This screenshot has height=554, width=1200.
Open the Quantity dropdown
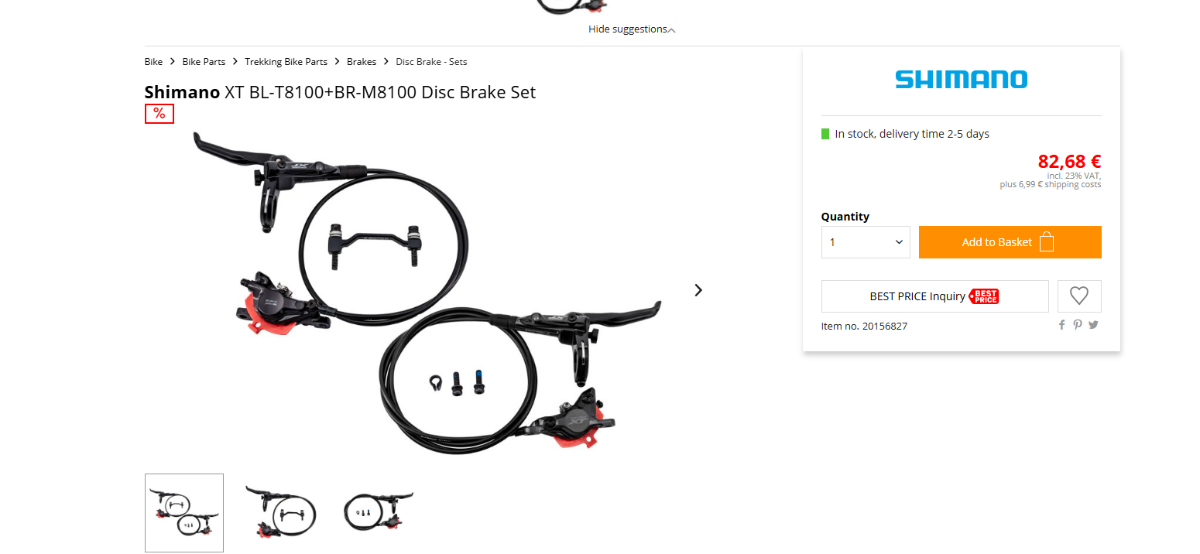tap(866, 242)
